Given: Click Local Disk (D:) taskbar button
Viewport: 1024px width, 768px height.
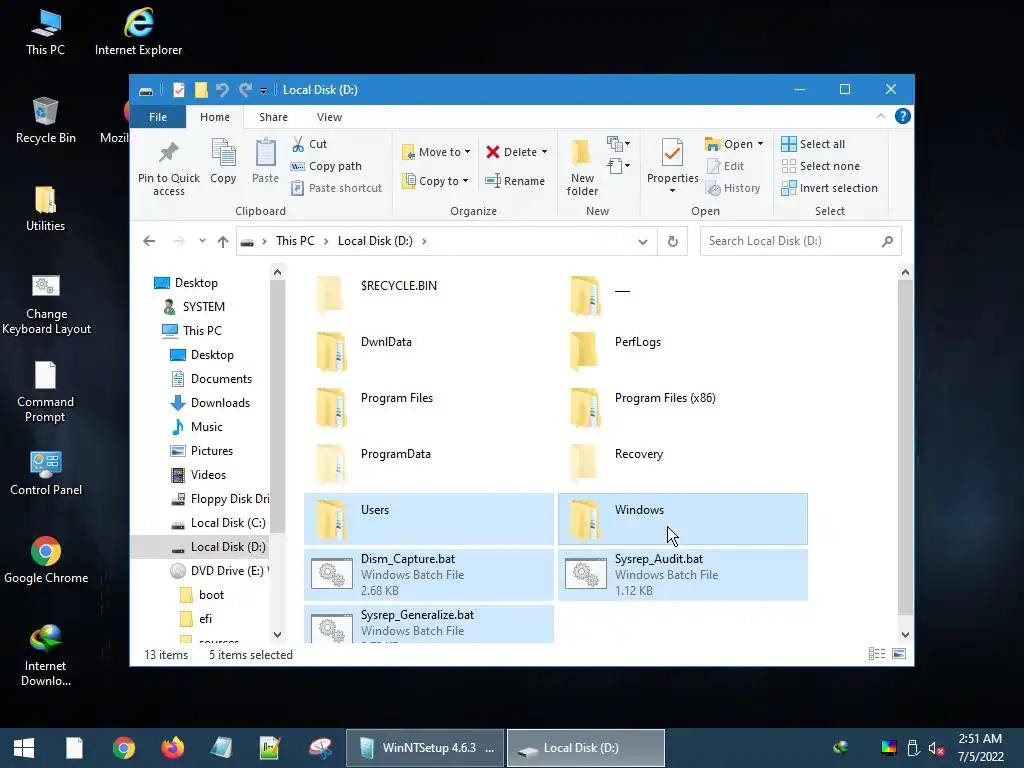Looking at the screenshot, I should tap(586, 748).
